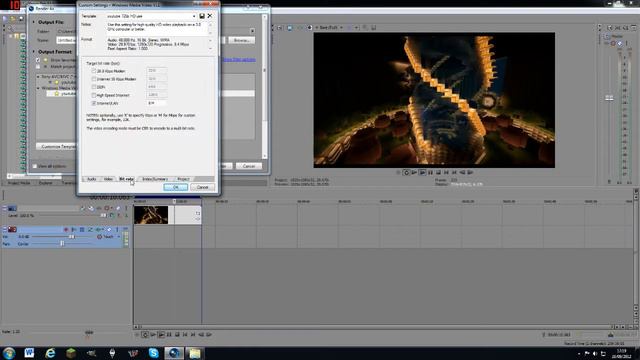The width and height of the screenshot is (640, 360).
Task: Switch to Project Media tab
Action: click(19, 183)
